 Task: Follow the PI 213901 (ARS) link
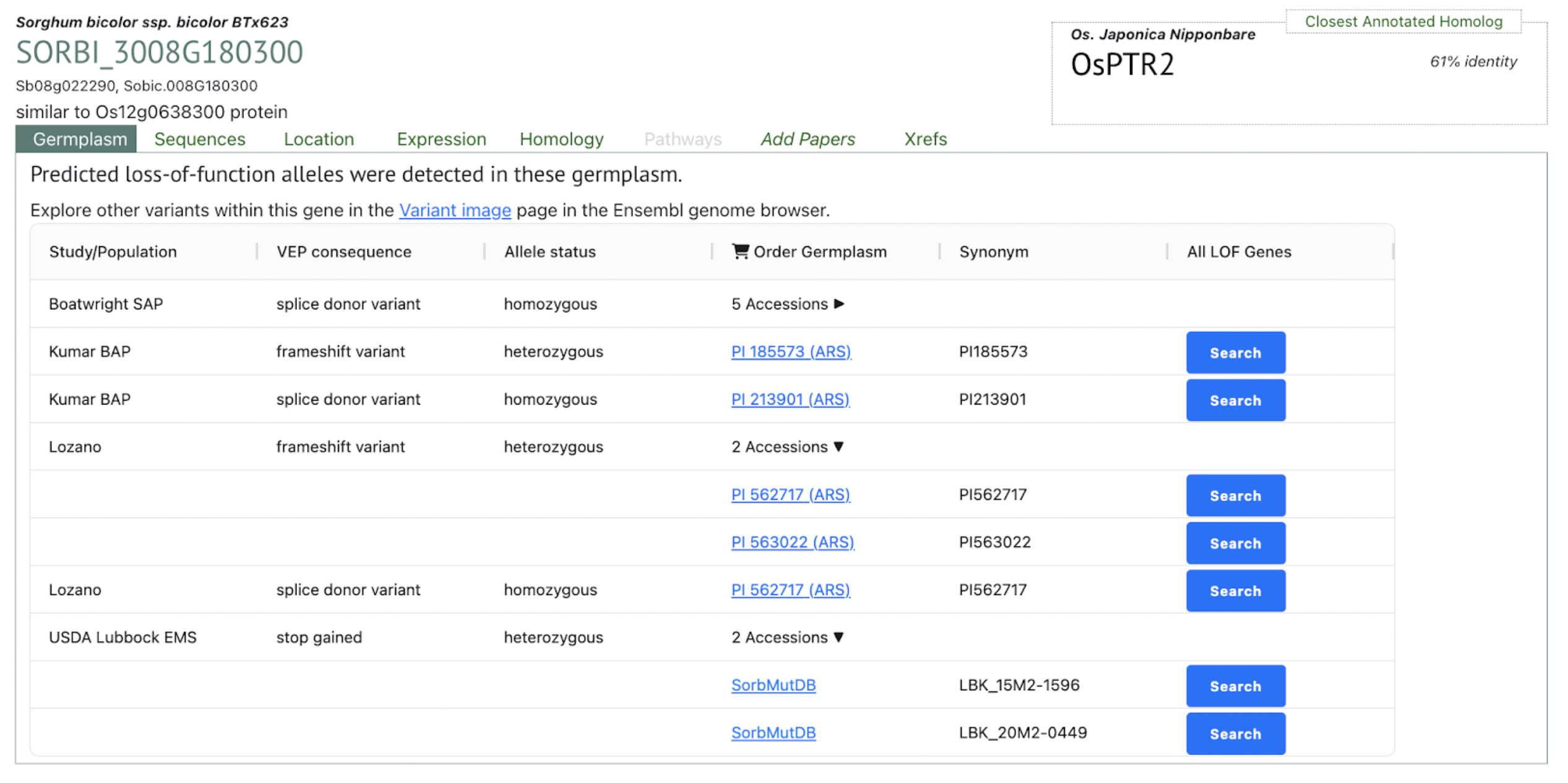[790, 399]
